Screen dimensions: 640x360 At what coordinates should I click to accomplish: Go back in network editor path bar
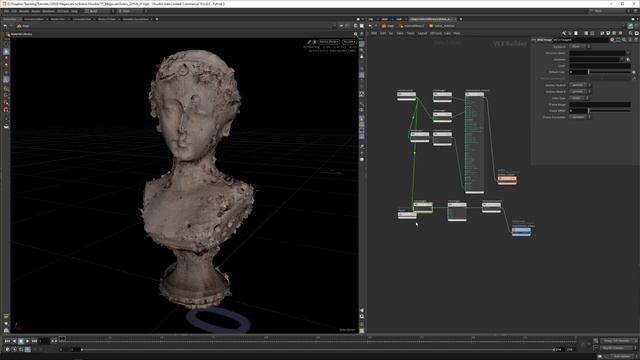(x=370, y=26)
